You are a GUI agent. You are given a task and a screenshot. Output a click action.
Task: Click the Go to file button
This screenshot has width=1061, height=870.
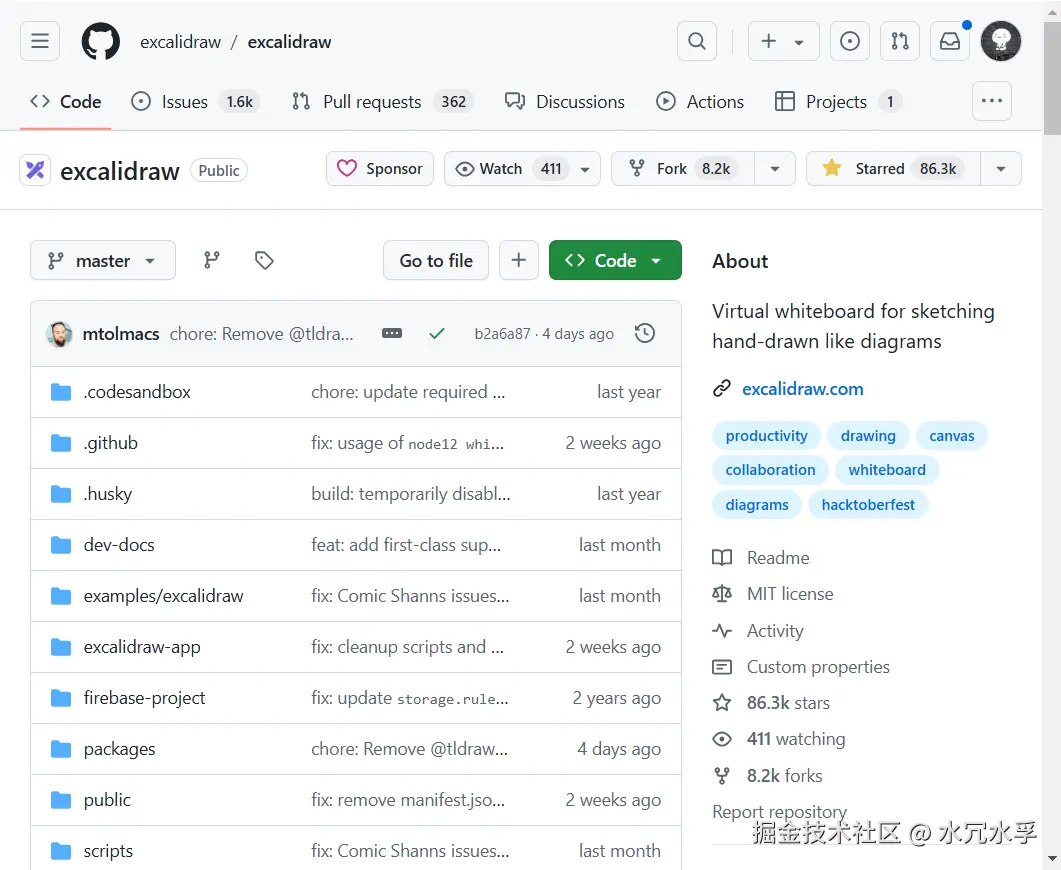435,259
